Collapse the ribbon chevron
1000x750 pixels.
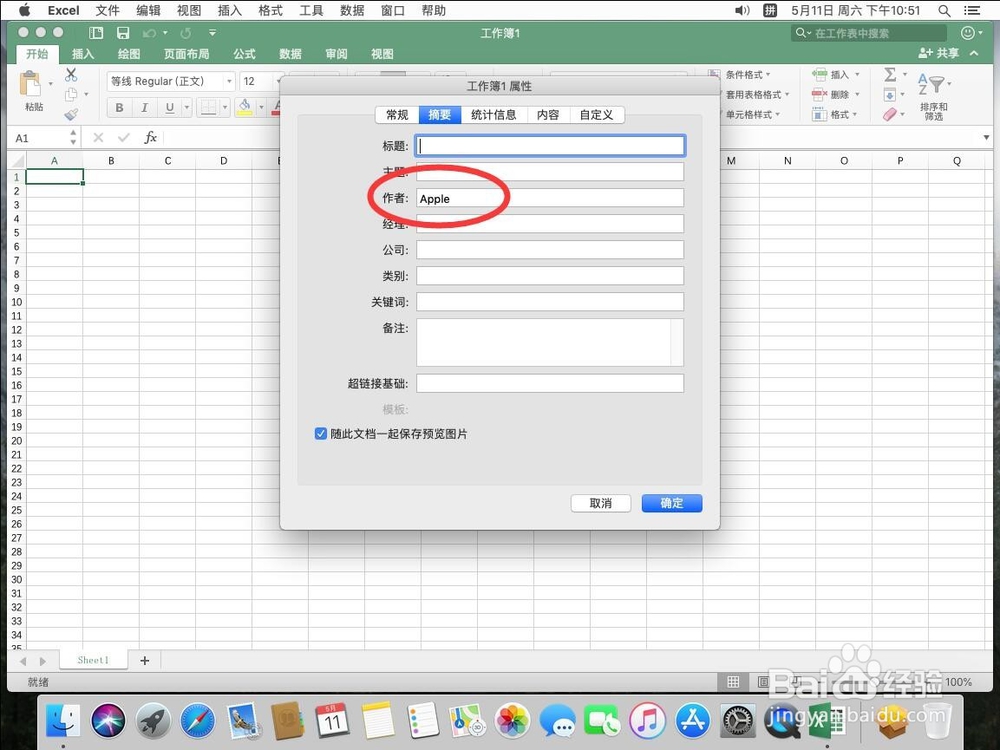coord(974,54)
